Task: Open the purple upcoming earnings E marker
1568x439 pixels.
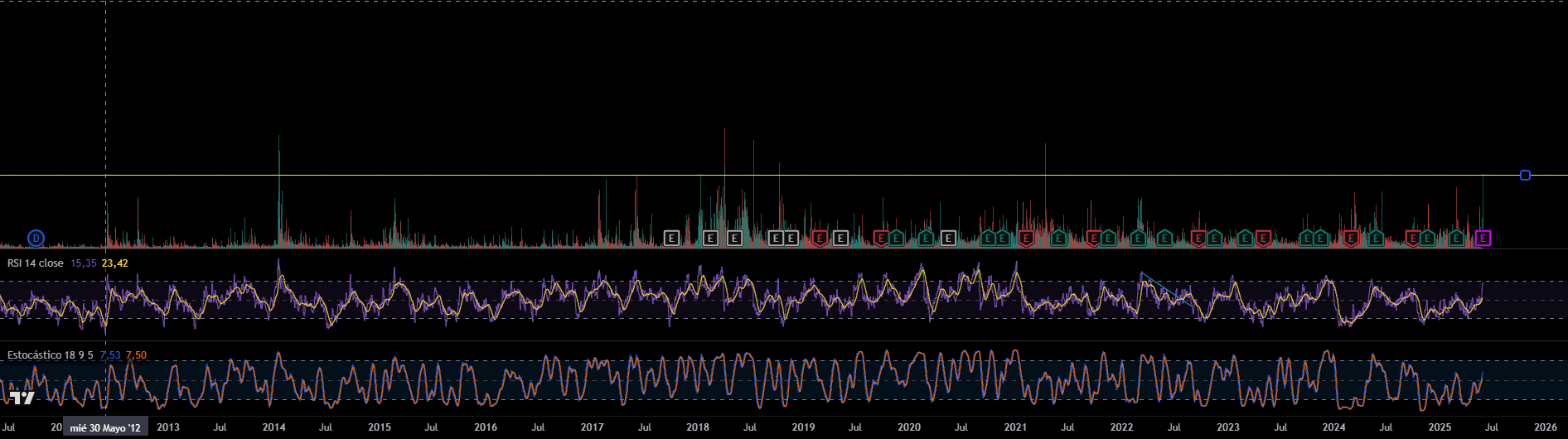Action: (x=1483, y=239)
